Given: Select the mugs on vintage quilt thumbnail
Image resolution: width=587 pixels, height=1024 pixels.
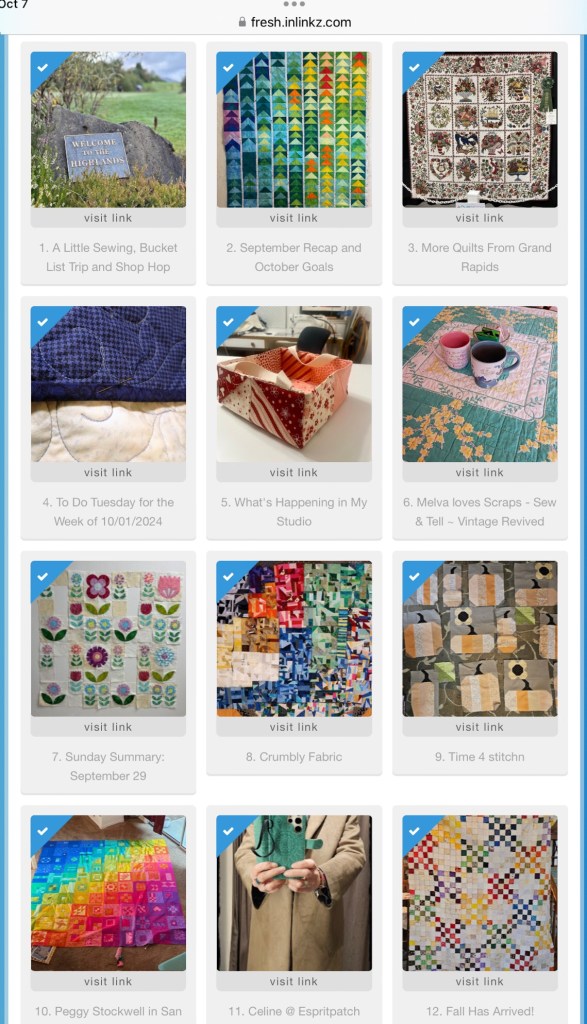Looking at the screenshot, I should click(x=480, y=384).
